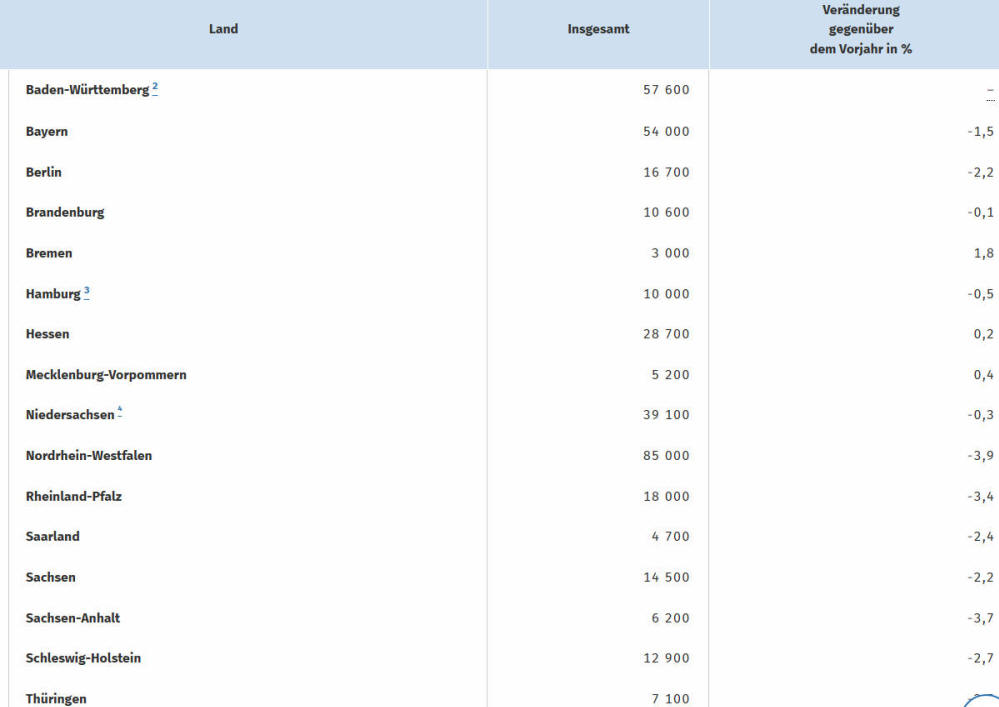Viewport: 999px width, 707px height.
Task: Click the 'Rheinland-Pfalz' row label
Action: pyautogui.click(x=73, y=496)
